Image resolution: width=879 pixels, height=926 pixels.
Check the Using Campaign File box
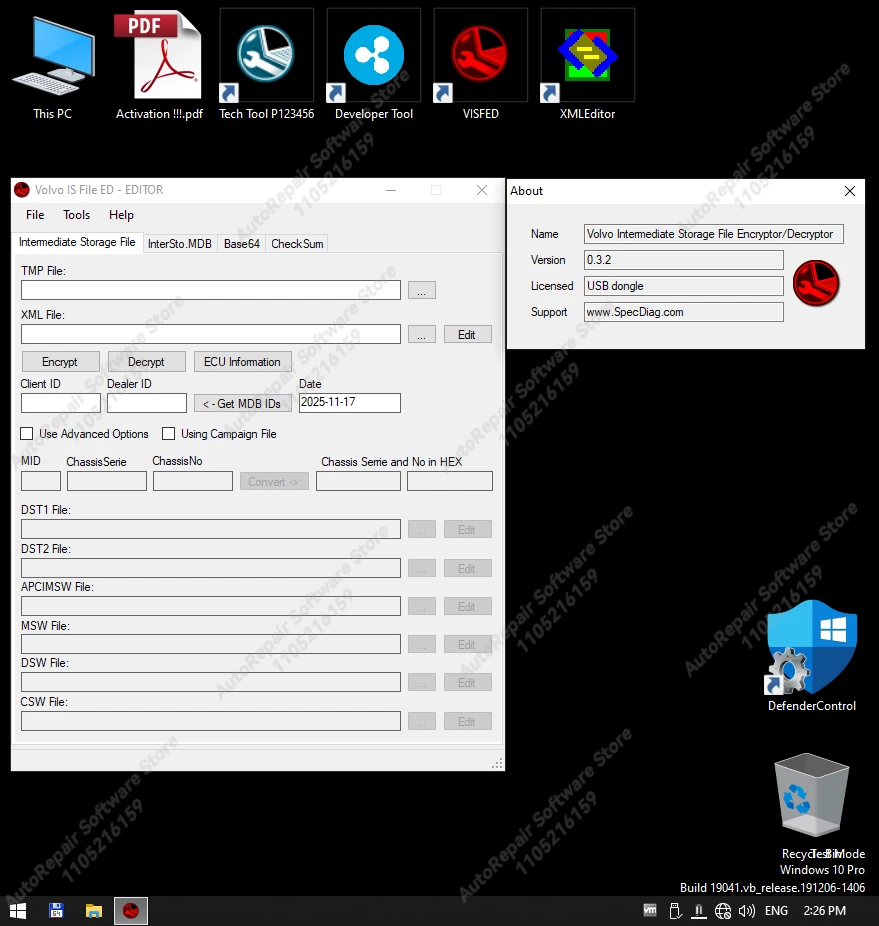click(168, 433)
